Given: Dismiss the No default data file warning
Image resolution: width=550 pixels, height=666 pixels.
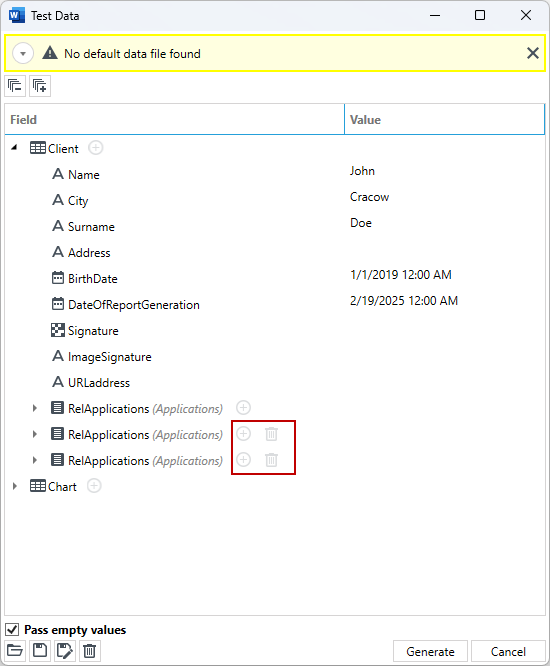Looking at the screenshot, I should click(x=533, y=53).
